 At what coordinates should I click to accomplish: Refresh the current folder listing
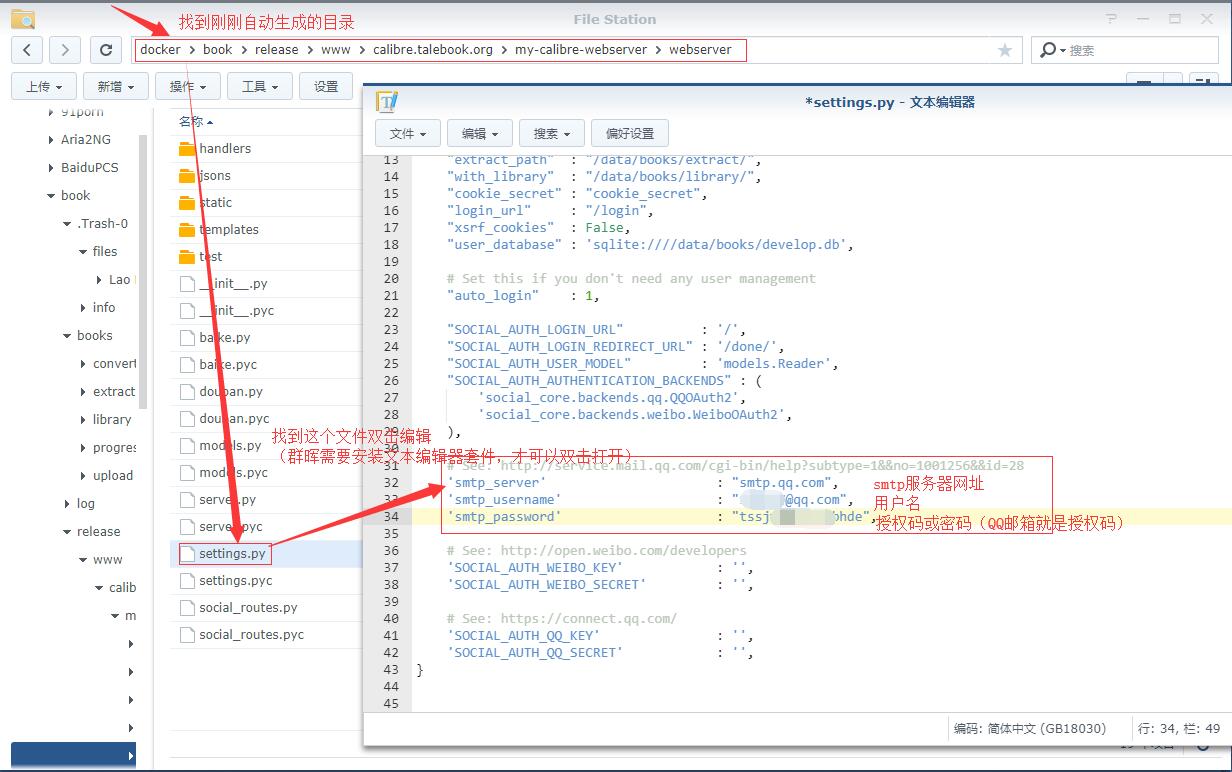point(106,50)
